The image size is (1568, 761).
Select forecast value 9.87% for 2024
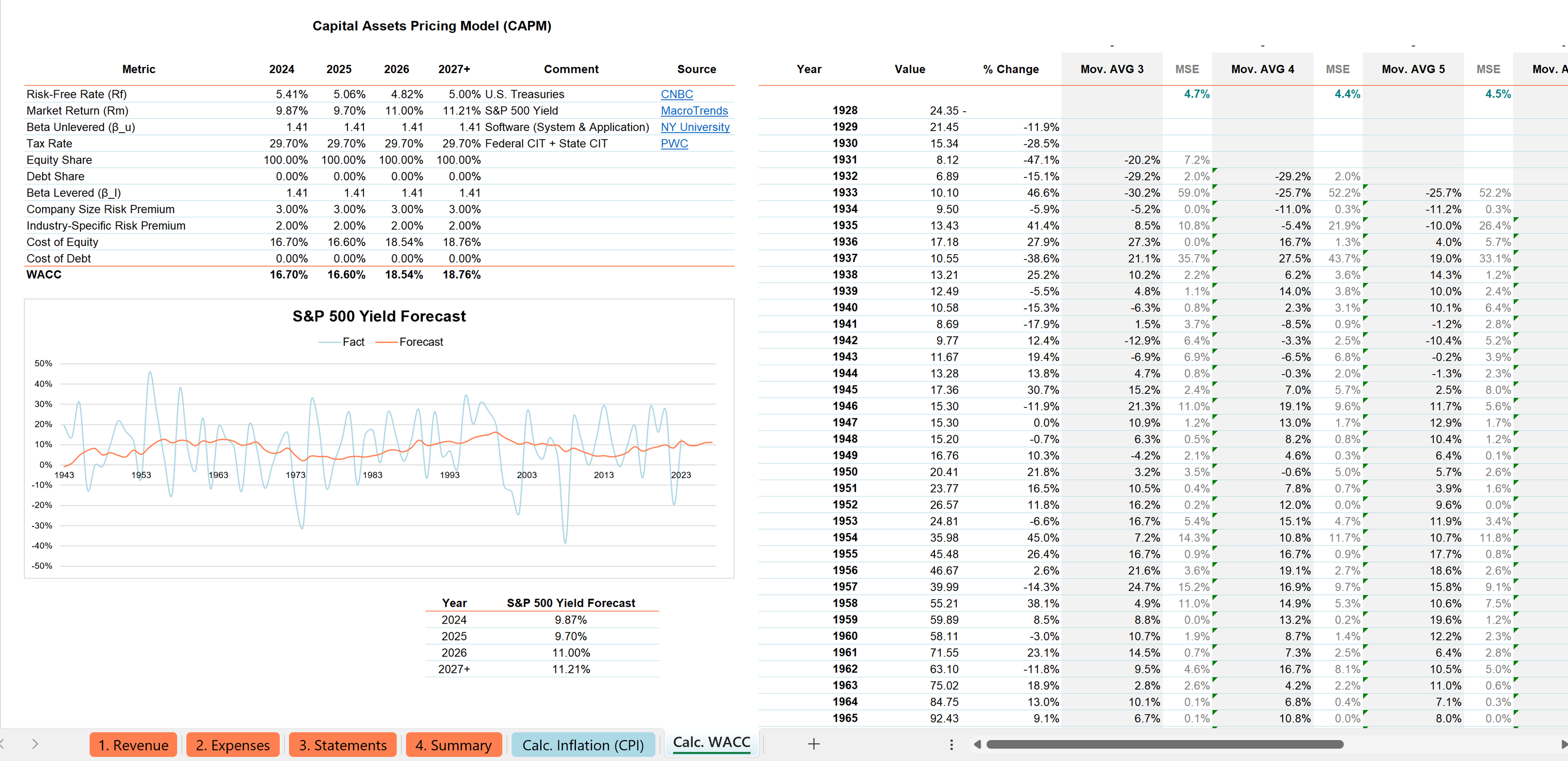[570, 620]
